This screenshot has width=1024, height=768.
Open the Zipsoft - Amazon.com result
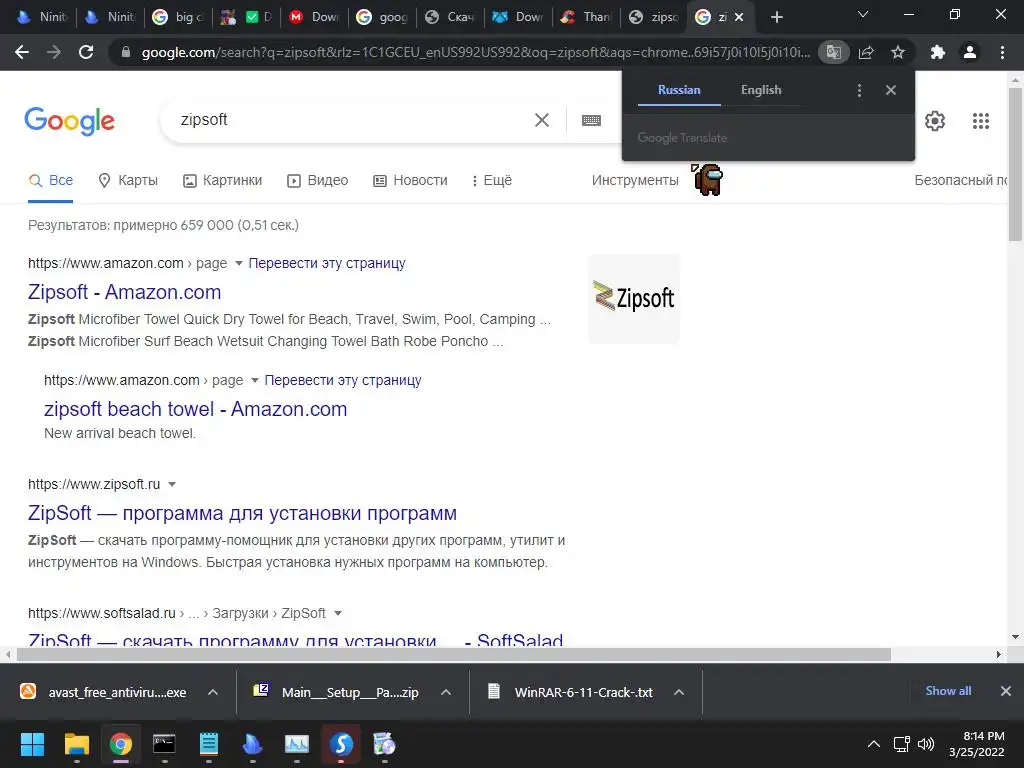[x=124, y=292]
